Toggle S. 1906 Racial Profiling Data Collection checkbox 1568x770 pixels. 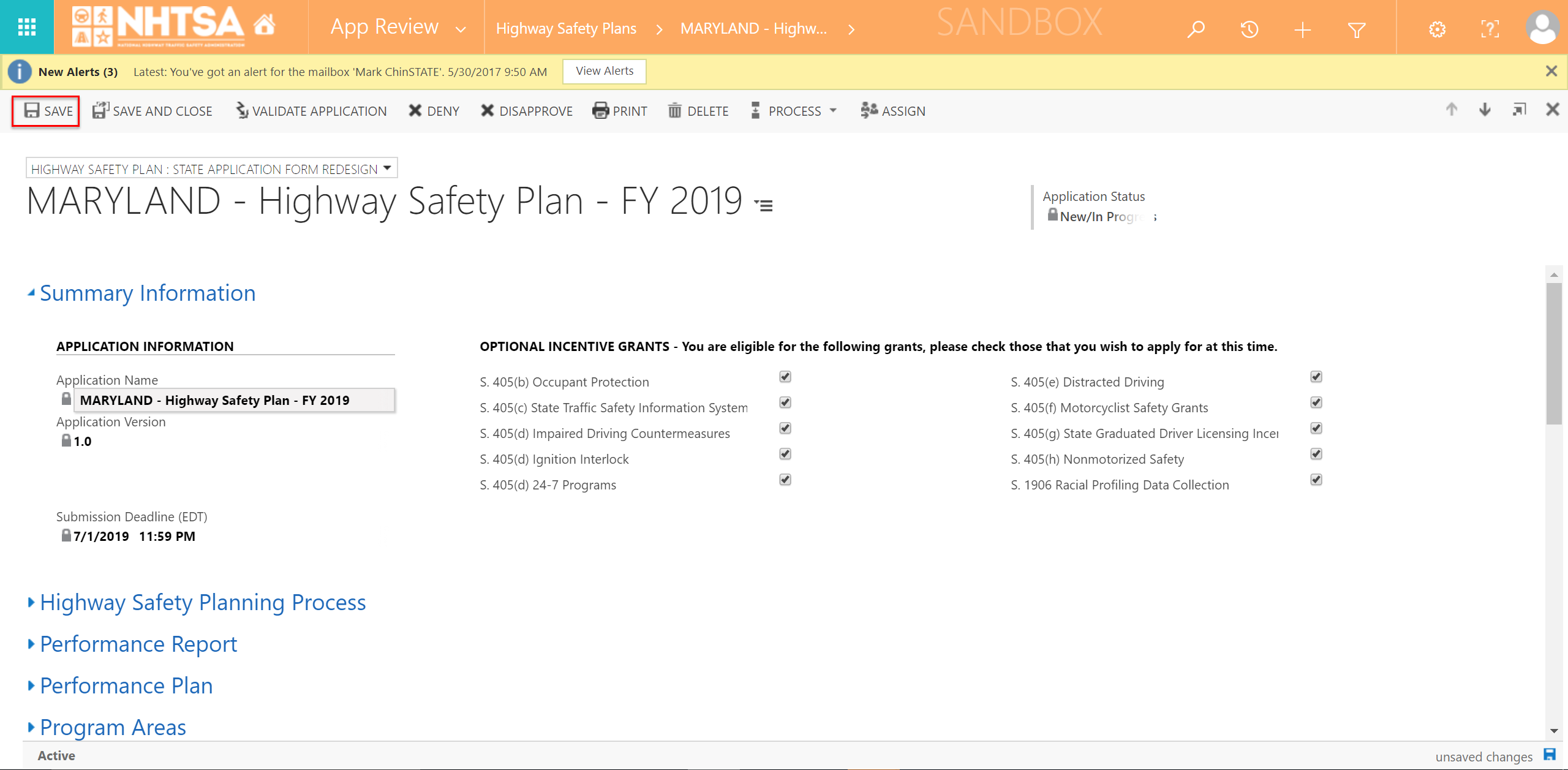pyautogui.click(x=1316, y=480)
